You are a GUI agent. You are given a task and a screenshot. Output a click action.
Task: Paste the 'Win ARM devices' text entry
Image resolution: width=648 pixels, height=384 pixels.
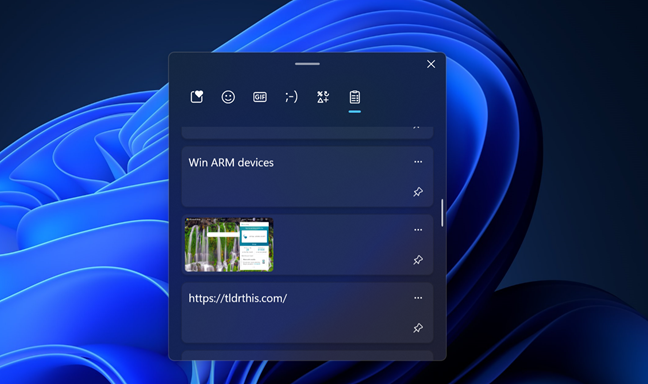[x=231, y=163]
